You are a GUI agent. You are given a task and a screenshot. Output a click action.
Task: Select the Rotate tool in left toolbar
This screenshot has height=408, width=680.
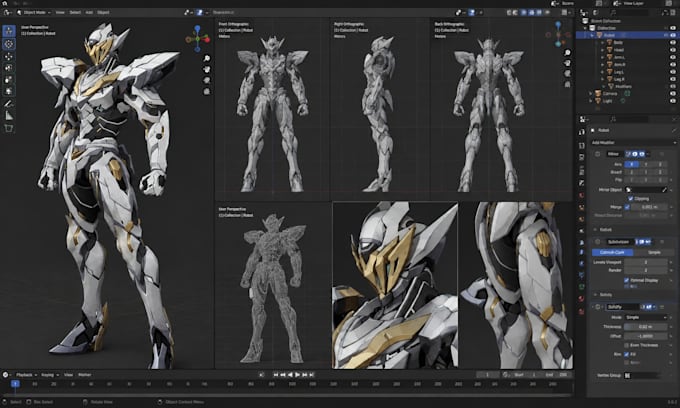9,68
